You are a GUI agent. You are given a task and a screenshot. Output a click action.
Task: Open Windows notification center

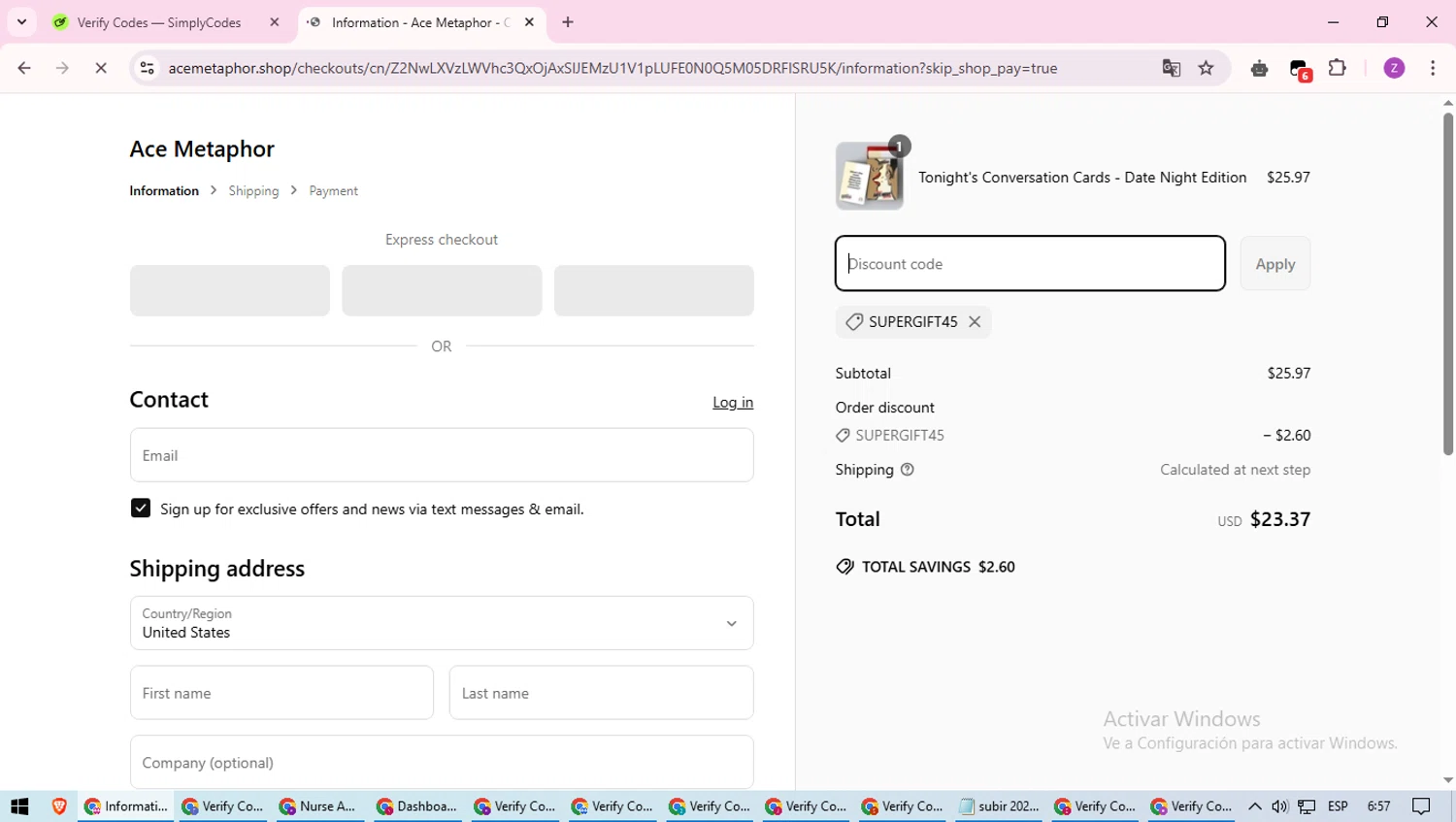pyautogui.click(x=1422, y=806)
